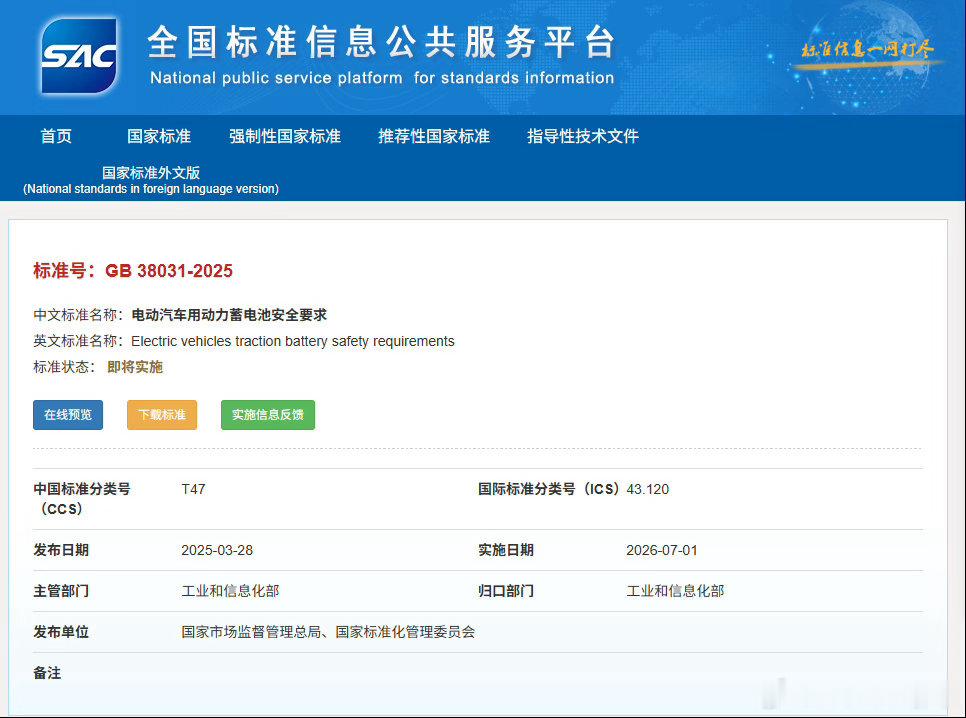Click the 下载标准 download standard button

(x=162, y=415)
